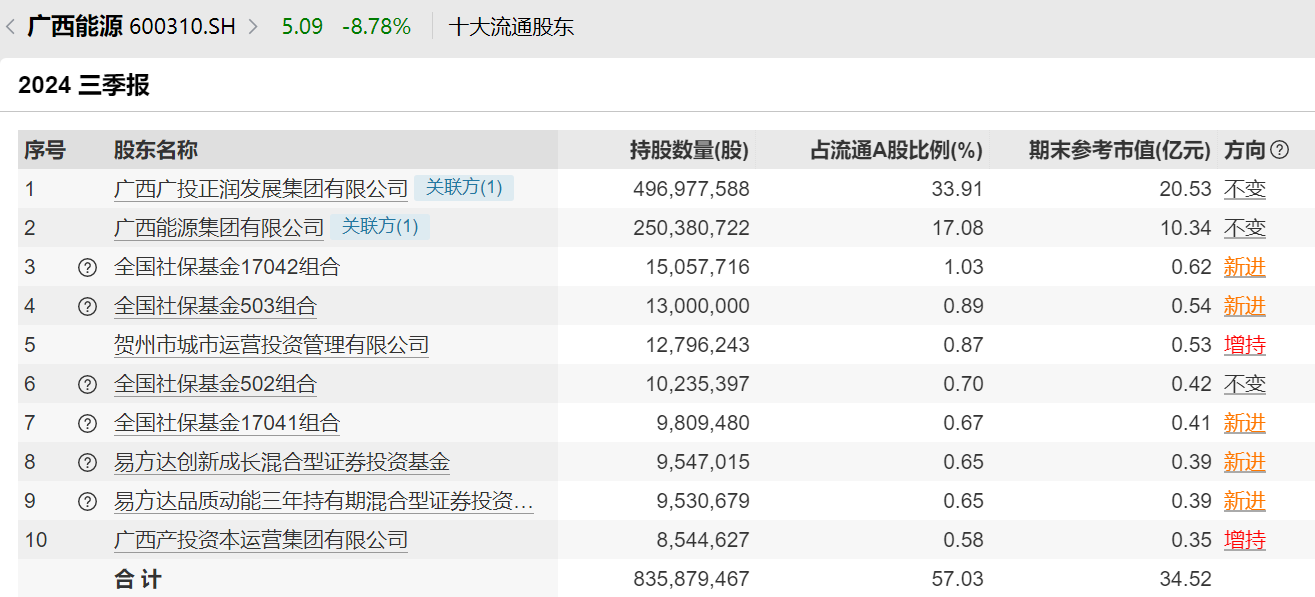This screenshot has width=1315, height=597.
Task: Click 占流通A股比例(%) column header
Action: click(896, 150)
